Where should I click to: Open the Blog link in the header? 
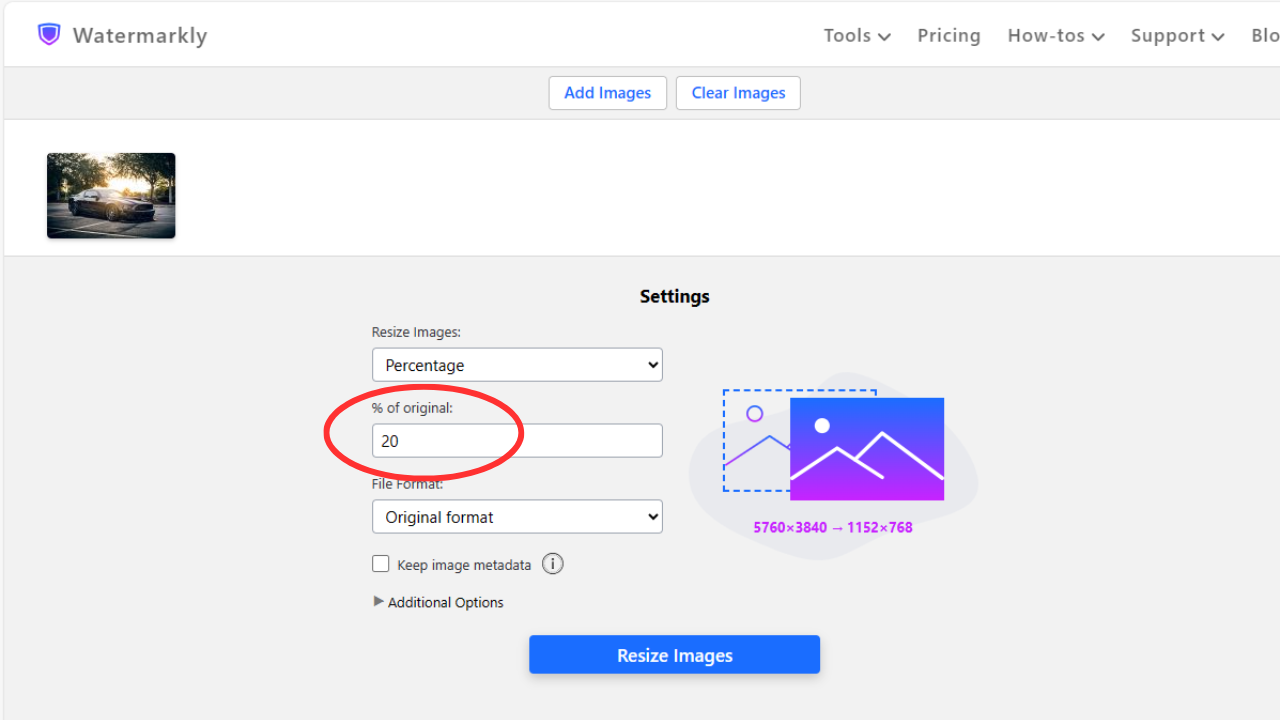[x=1265, y=35]
